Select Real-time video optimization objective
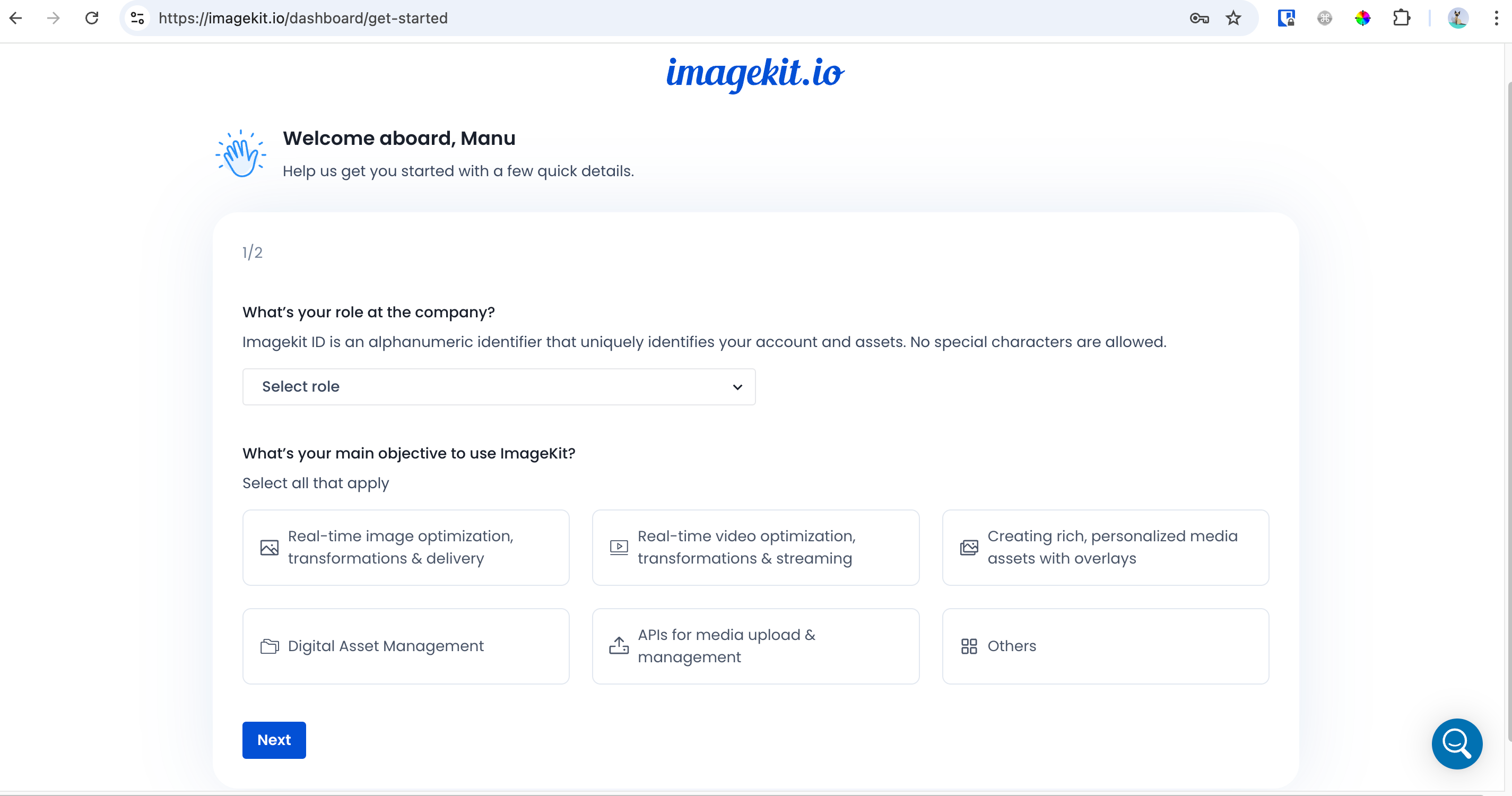Image resolution: width=1512 pixels, height=796 pixels. click(x=755, y=547)
